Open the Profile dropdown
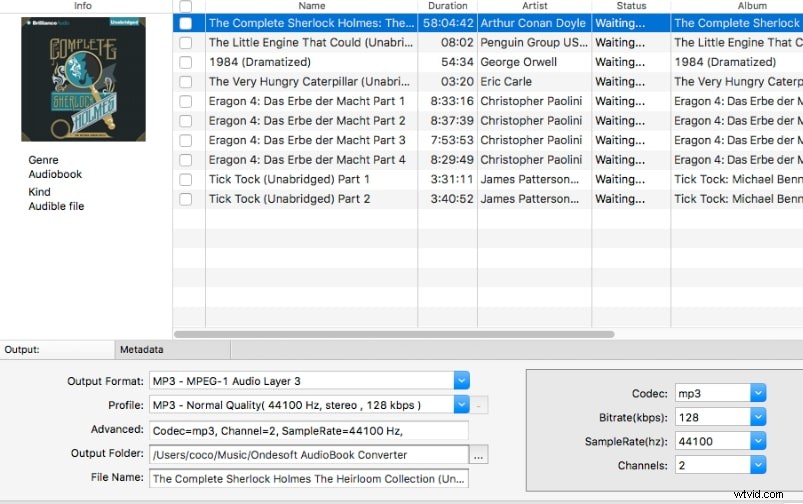This screenshot has width=803, height=504. pyautogui.click(x=461, y=405)
